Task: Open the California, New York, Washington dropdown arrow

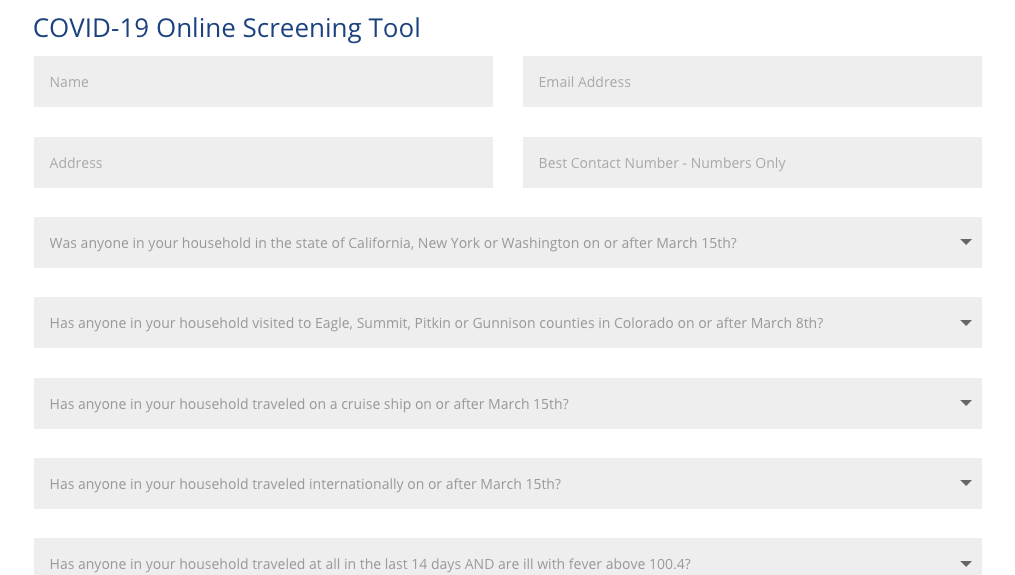Action: click(965, 242)
